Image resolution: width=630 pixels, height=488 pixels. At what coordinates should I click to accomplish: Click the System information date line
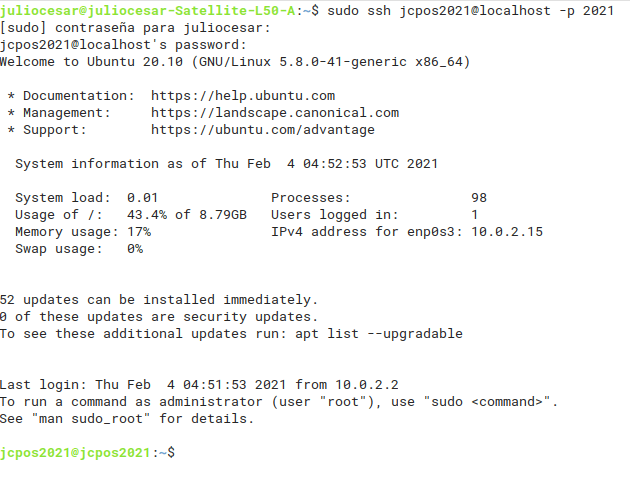226,164
